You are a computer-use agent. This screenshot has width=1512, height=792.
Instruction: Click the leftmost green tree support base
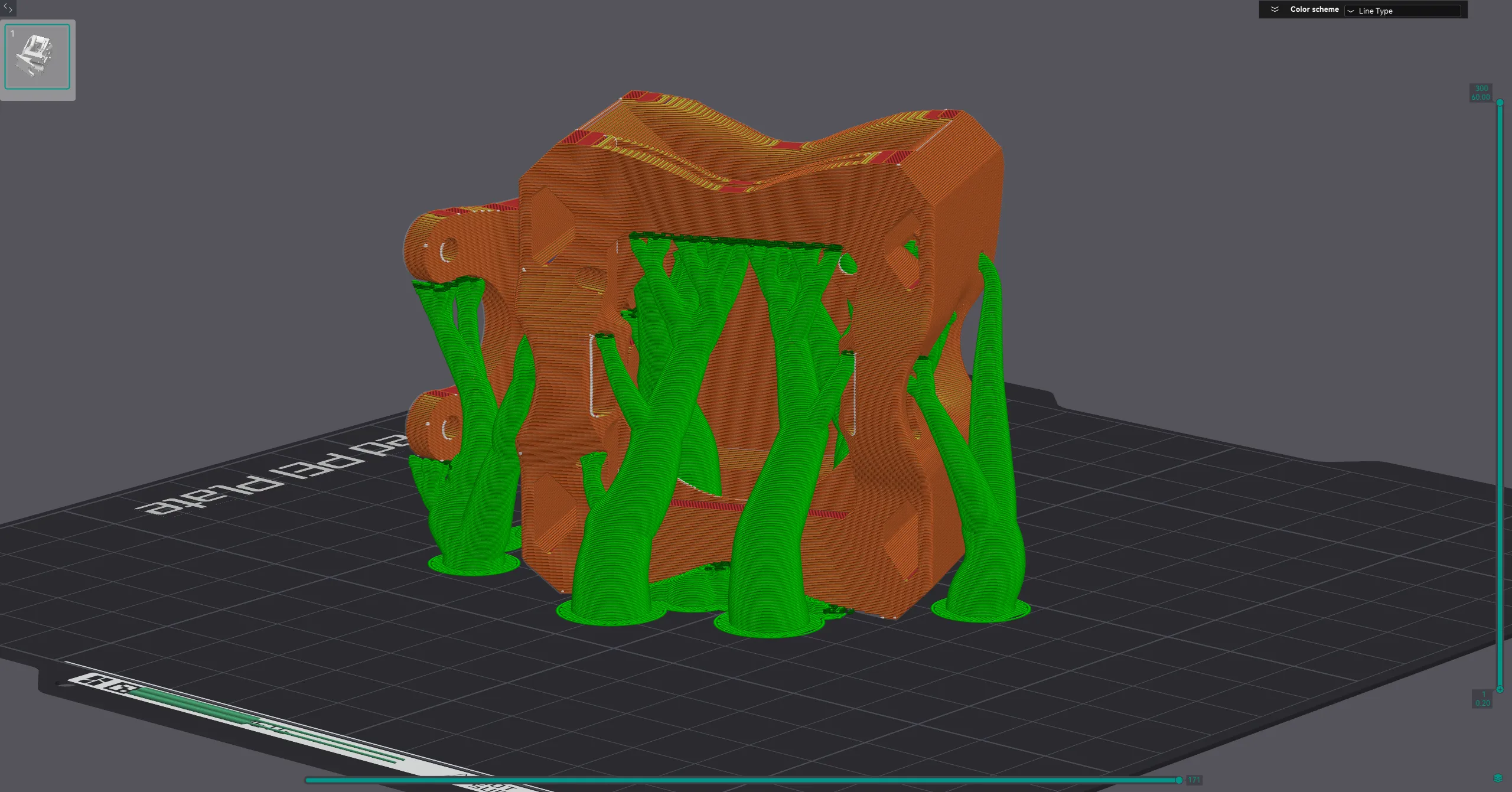pyautogui.click(x=474, y=564)
